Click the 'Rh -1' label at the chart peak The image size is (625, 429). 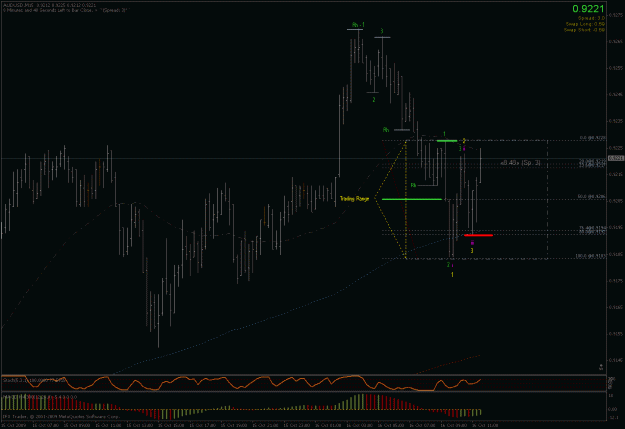pyautogui.click(x=358, y=25)
